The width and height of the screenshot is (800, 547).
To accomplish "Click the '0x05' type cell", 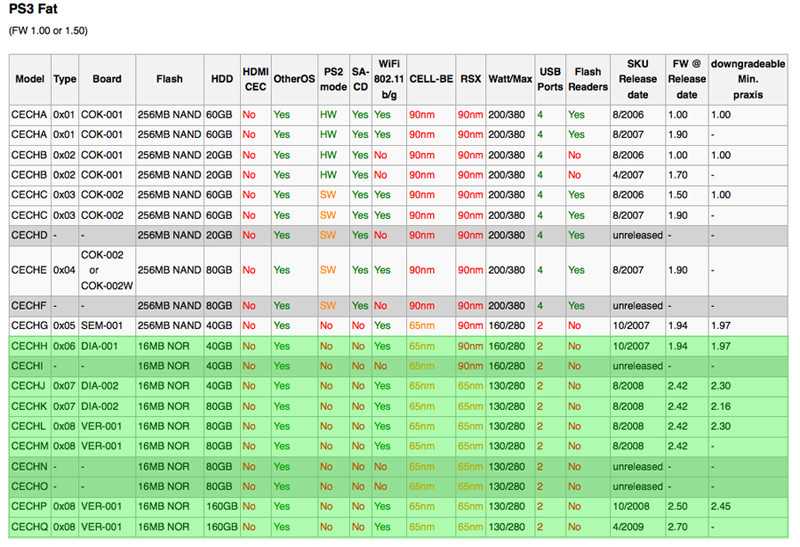I will pyautogui.click(x=64, y=326).
